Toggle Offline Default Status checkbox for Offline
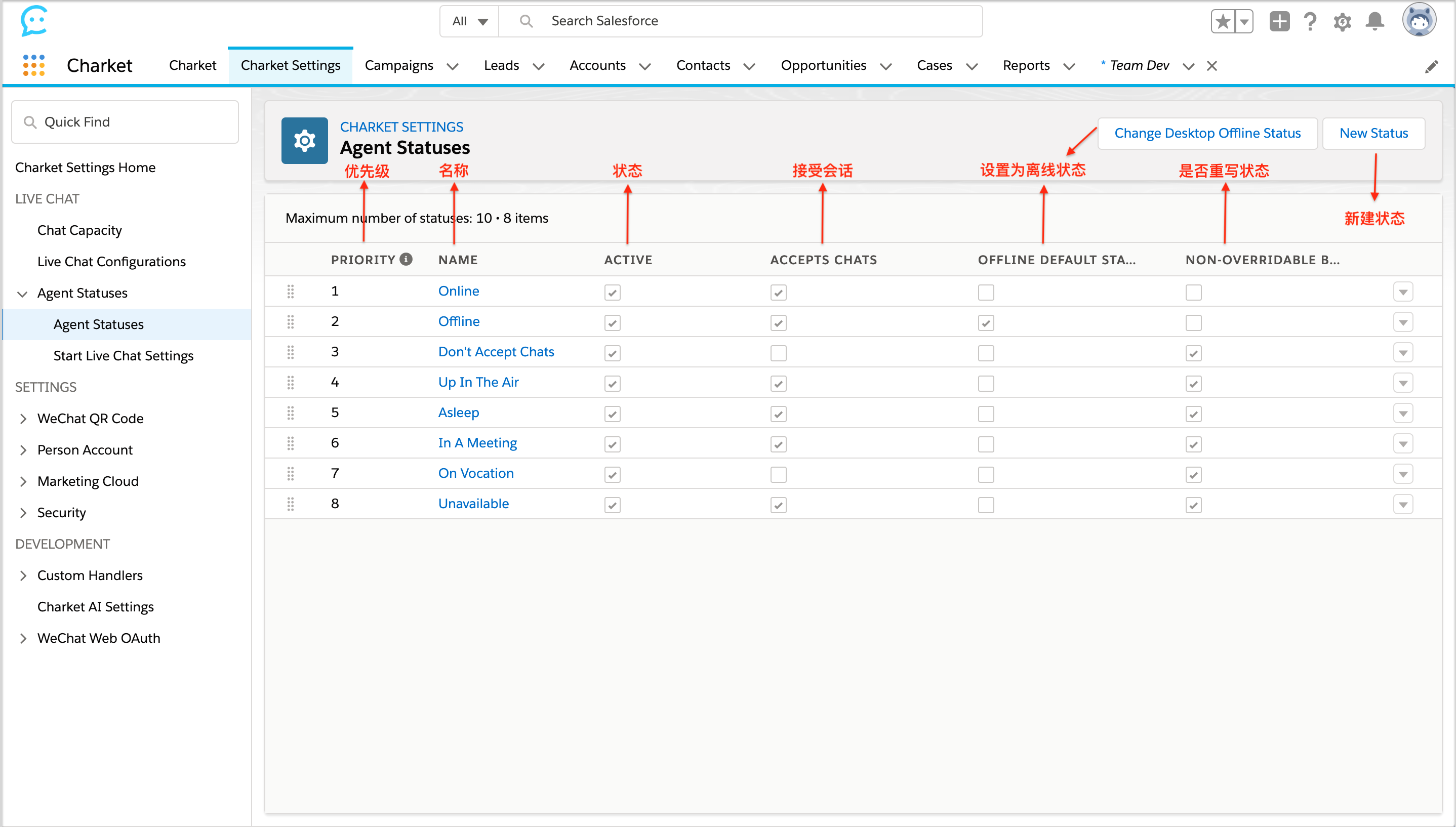Viewport: 1456px width, 827px height. [x=986, y=323]
